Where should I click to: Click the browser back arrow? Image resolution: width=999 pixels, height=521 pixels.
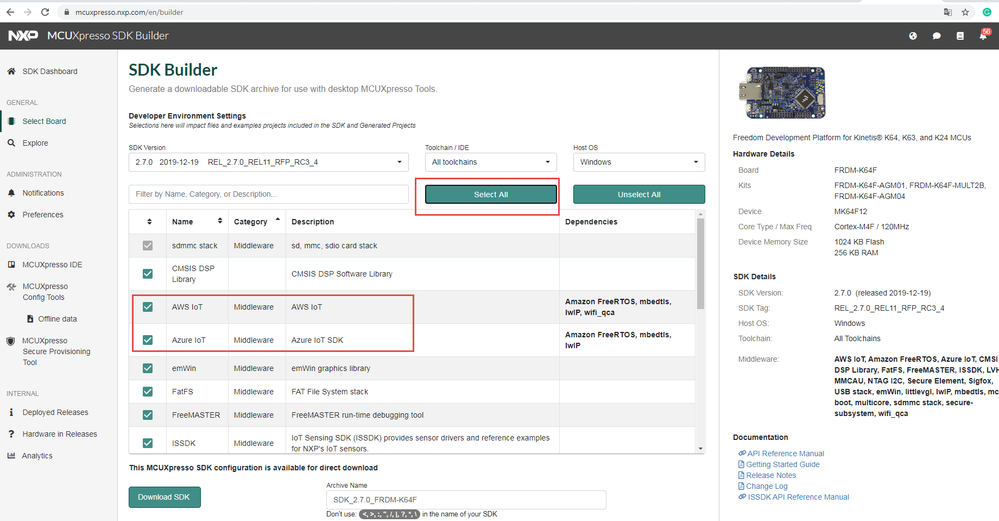click(x=10, y=12)
